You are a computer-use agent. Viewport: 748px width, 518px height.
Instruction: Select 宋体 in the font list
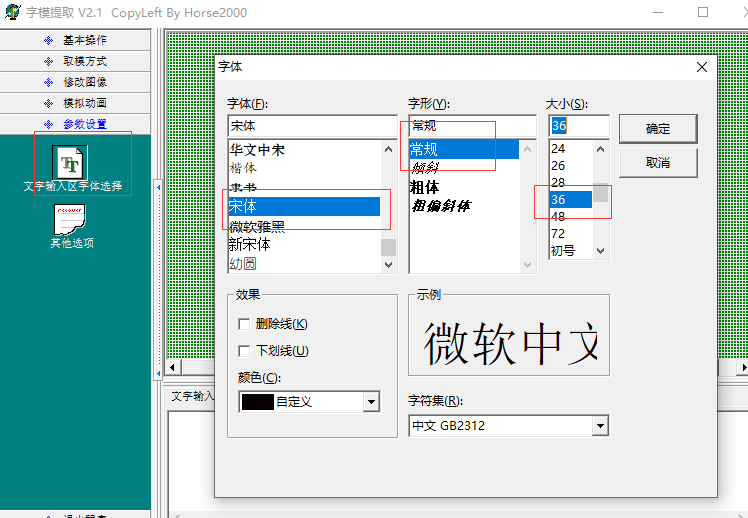[304, 207]
